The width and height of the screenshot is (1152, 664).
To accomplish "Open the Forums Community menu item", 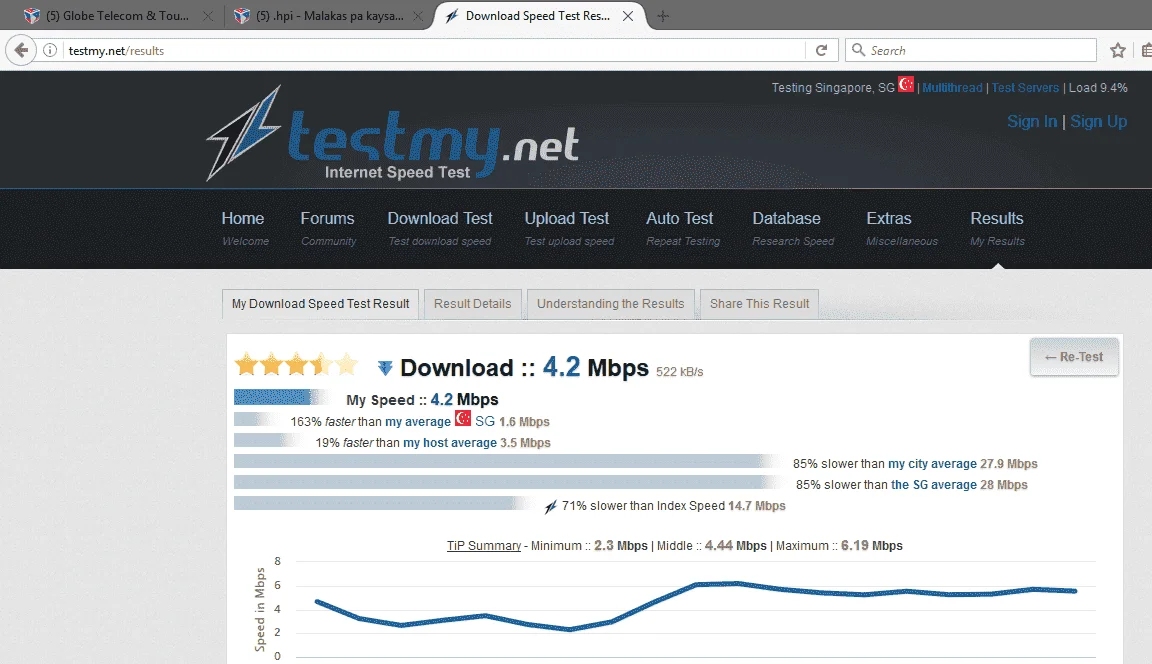I will [x=328, y=228].
